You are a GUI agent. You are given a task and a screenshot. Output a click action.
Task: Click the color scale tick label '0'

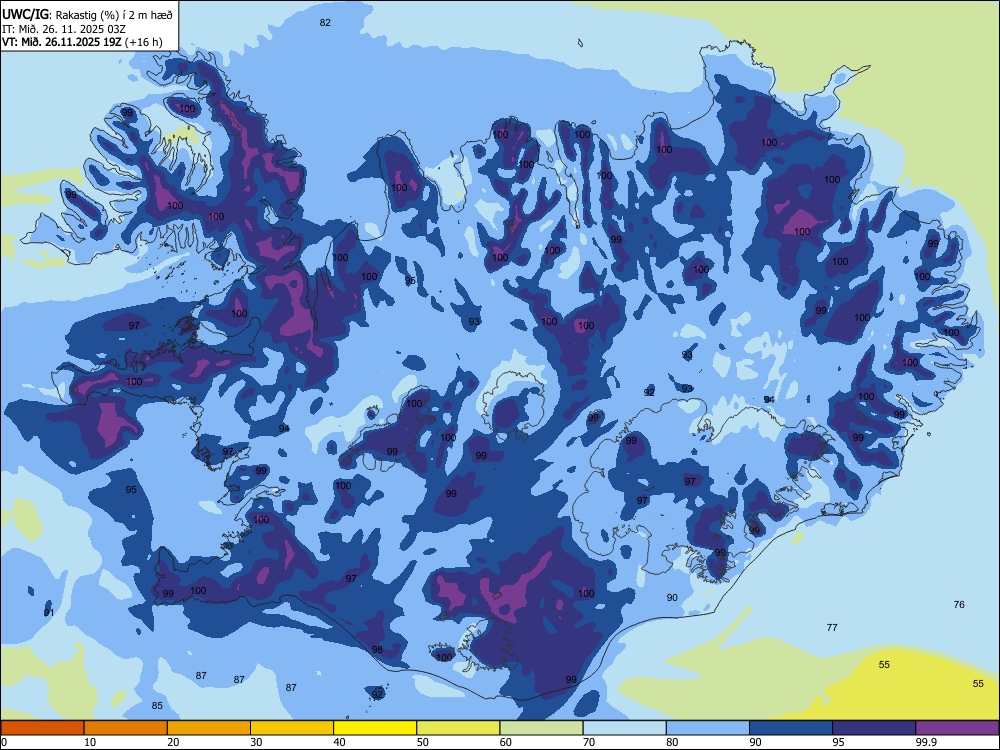(x=4, y=742)
